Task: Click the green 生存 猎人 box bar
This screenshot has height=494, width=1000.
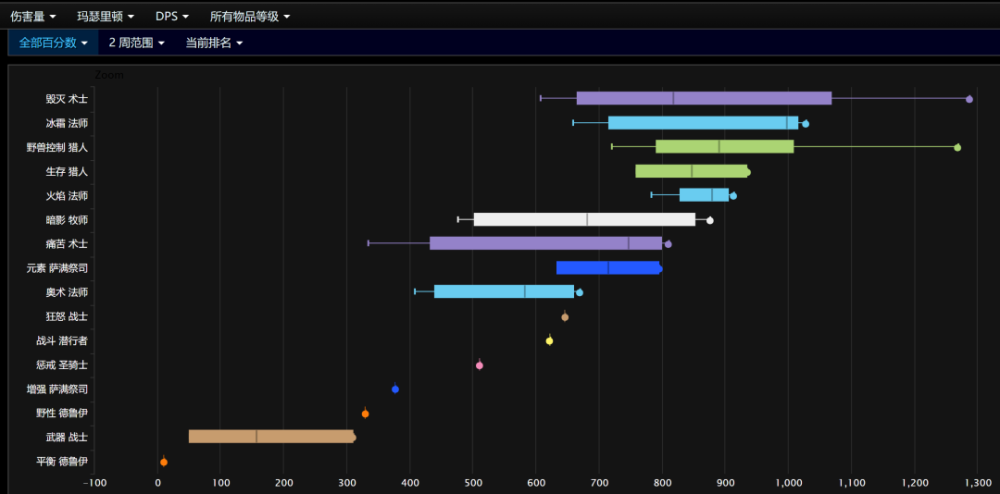Action: (691, 171)
